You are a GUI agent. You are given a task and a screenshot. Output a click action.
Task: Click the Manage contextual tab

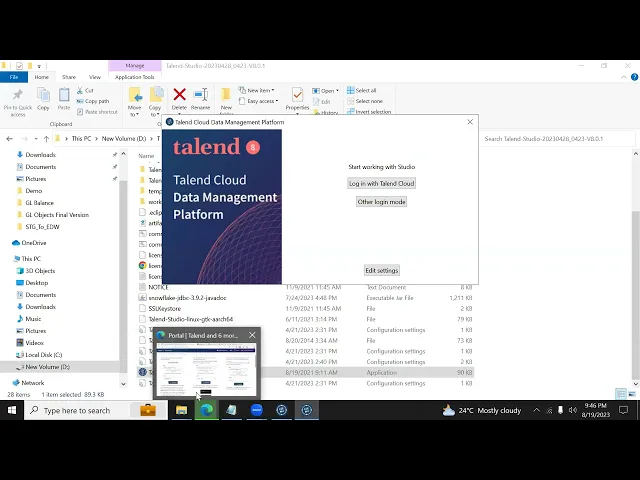tap(135, 65)
